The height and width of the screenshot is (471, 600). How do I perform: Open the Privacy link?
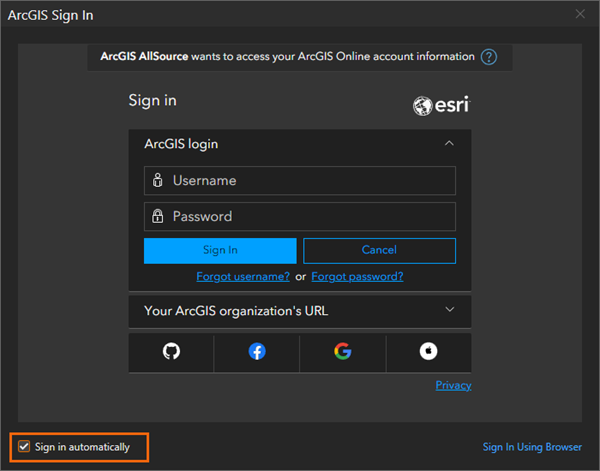tap(453, 385)
